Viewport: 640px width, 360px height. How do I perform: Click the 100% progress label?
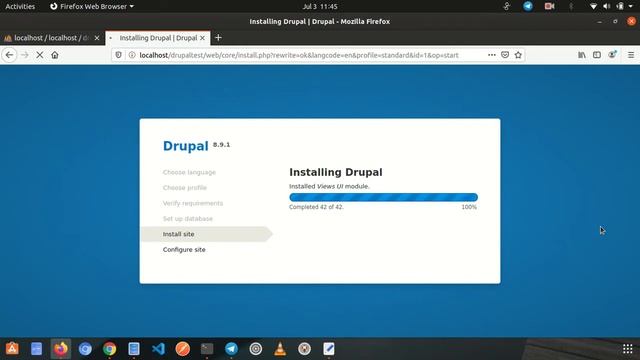pyautogui.click(x=469, y=207)
